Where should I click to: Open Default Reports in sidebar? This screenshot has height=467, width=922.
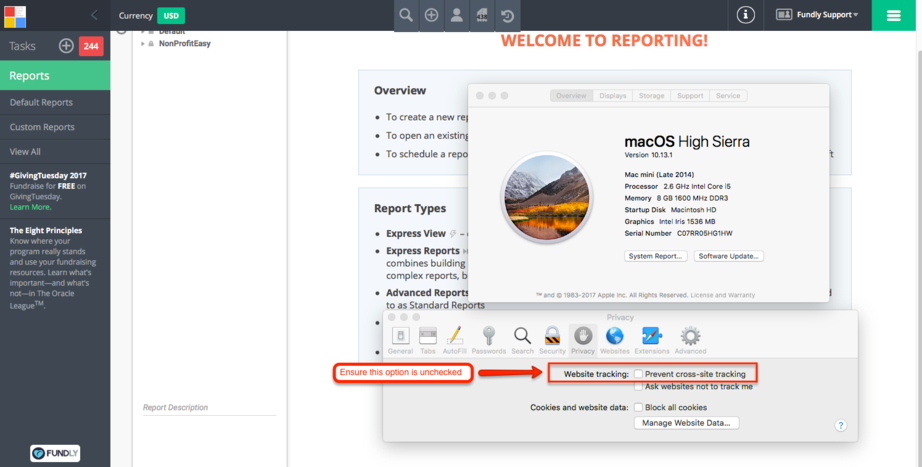pyautogui.click(x=55, y=102)
